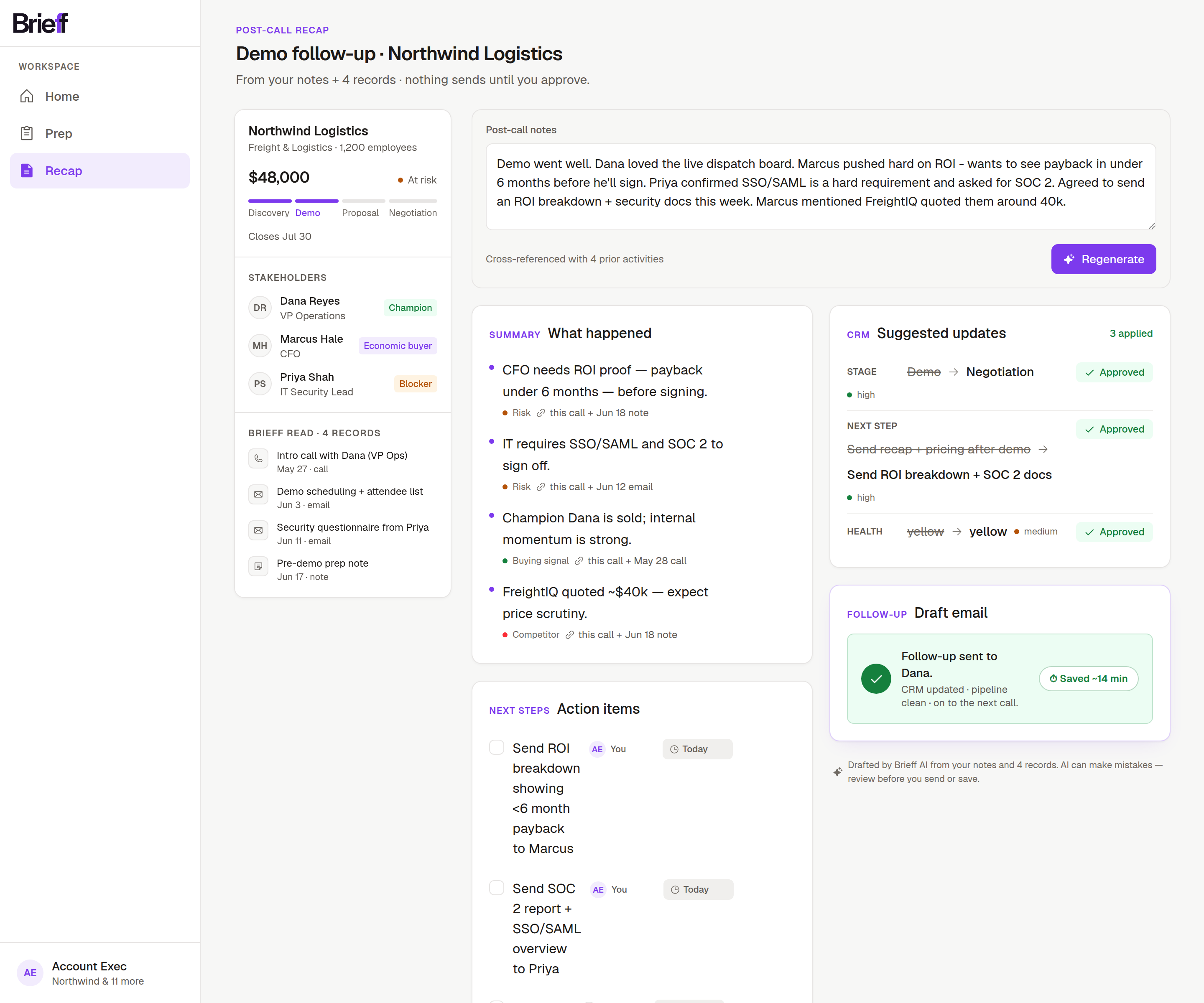1204x1003 pixels.
Task: Click the Saved ~14 min pill
Action: (1088, 679)
